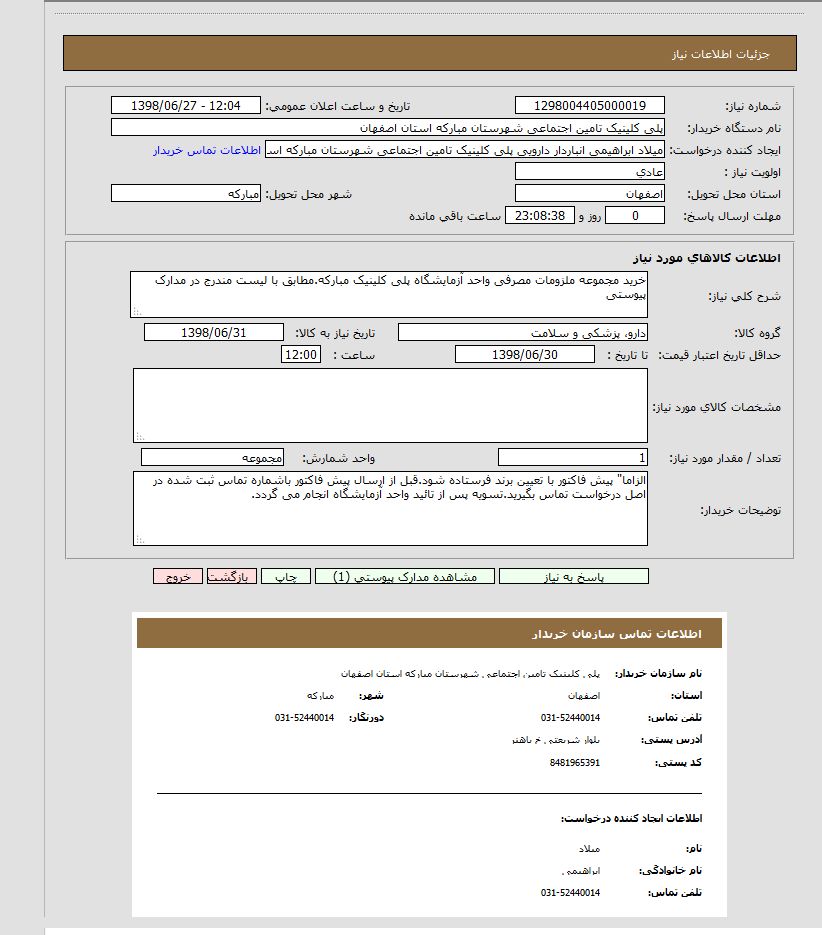Click the شهر محل تحویل field

click(x=186, y=194)
